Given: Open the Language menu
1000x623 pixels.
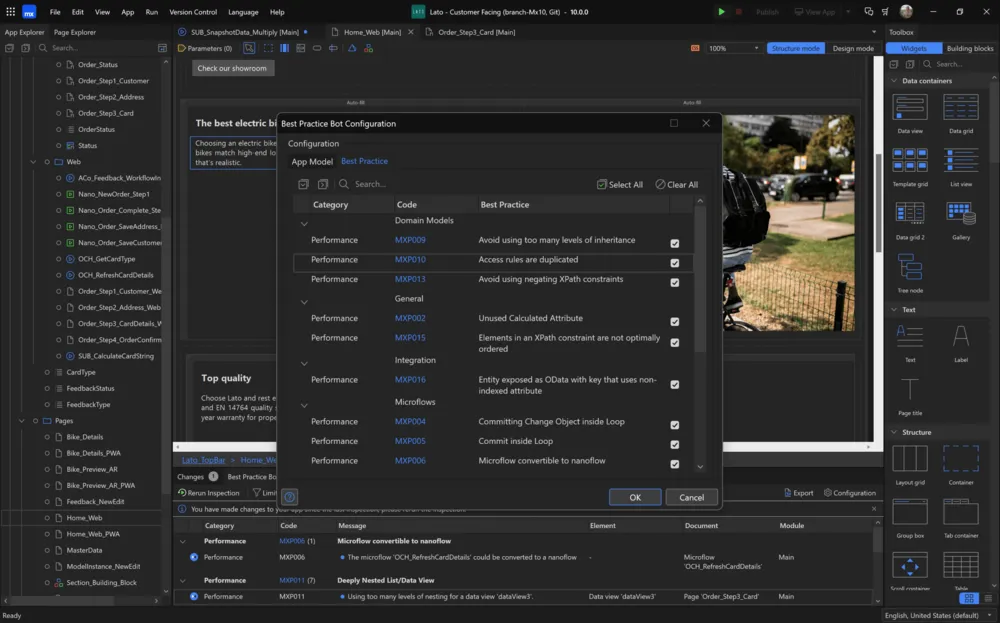Looking at the screenshot, I should (243, 11).
